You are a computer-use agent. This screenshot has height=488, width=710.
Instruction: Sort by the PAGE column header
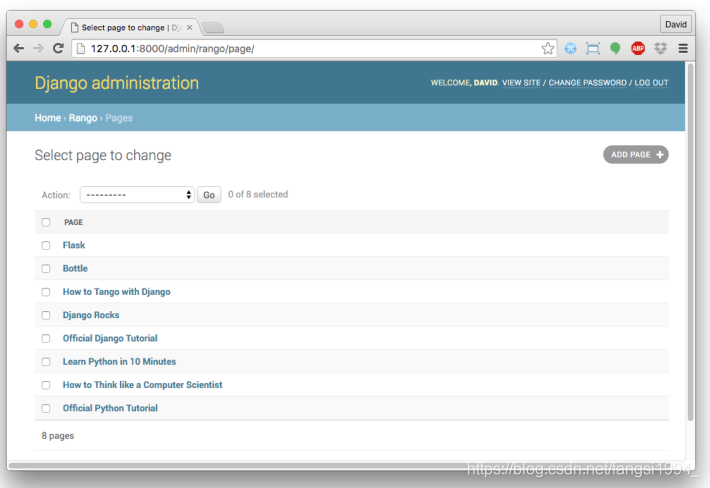click(73, 222)
